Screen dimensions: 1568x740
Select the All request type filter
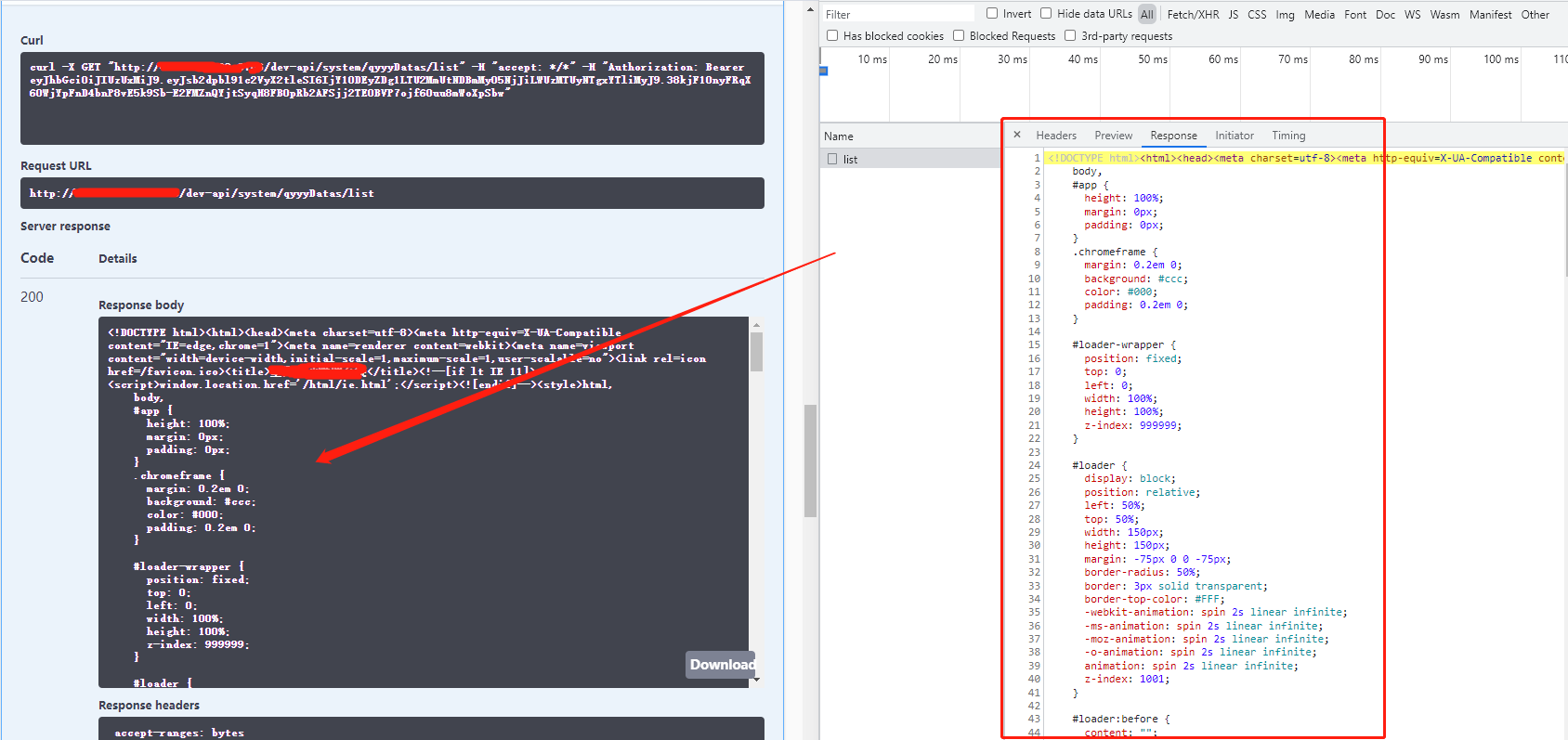point(1147,14)
